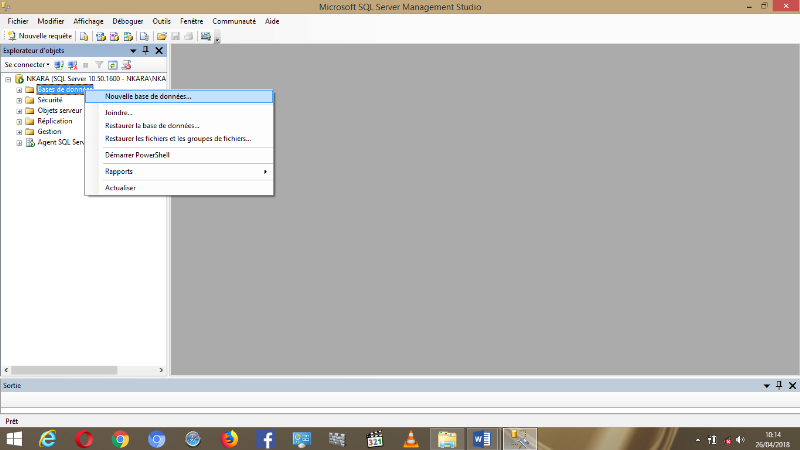Click the Object Explorer scroll right arrow
This screenshot has width=800, height=450.
pos(161,370)
